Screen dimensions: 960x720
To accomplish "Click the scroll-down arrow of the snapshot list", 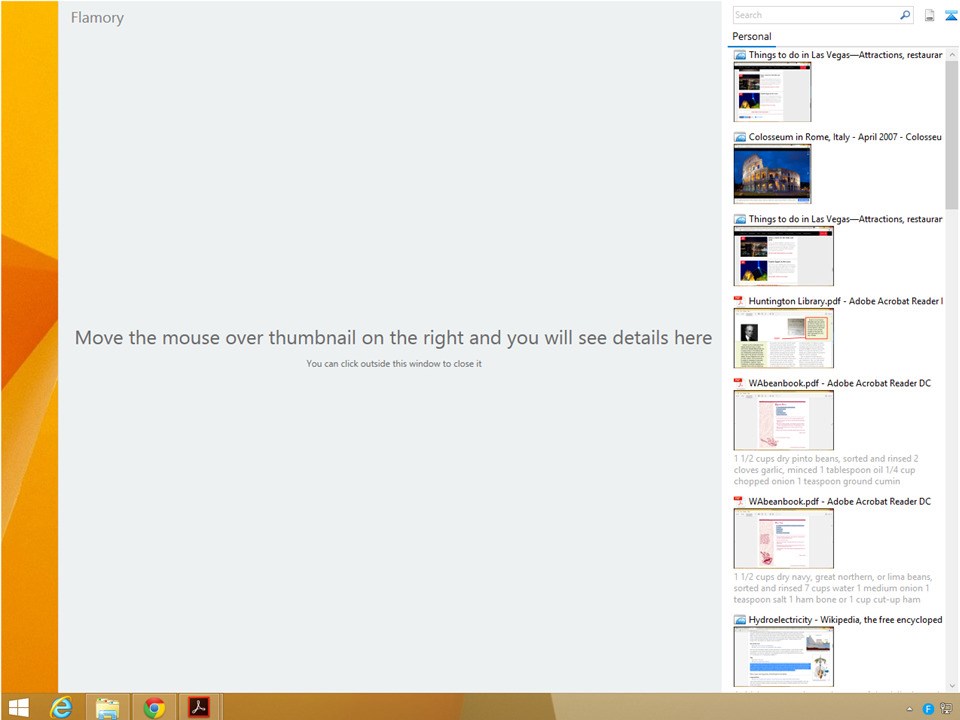I will (x=951, y=683).
